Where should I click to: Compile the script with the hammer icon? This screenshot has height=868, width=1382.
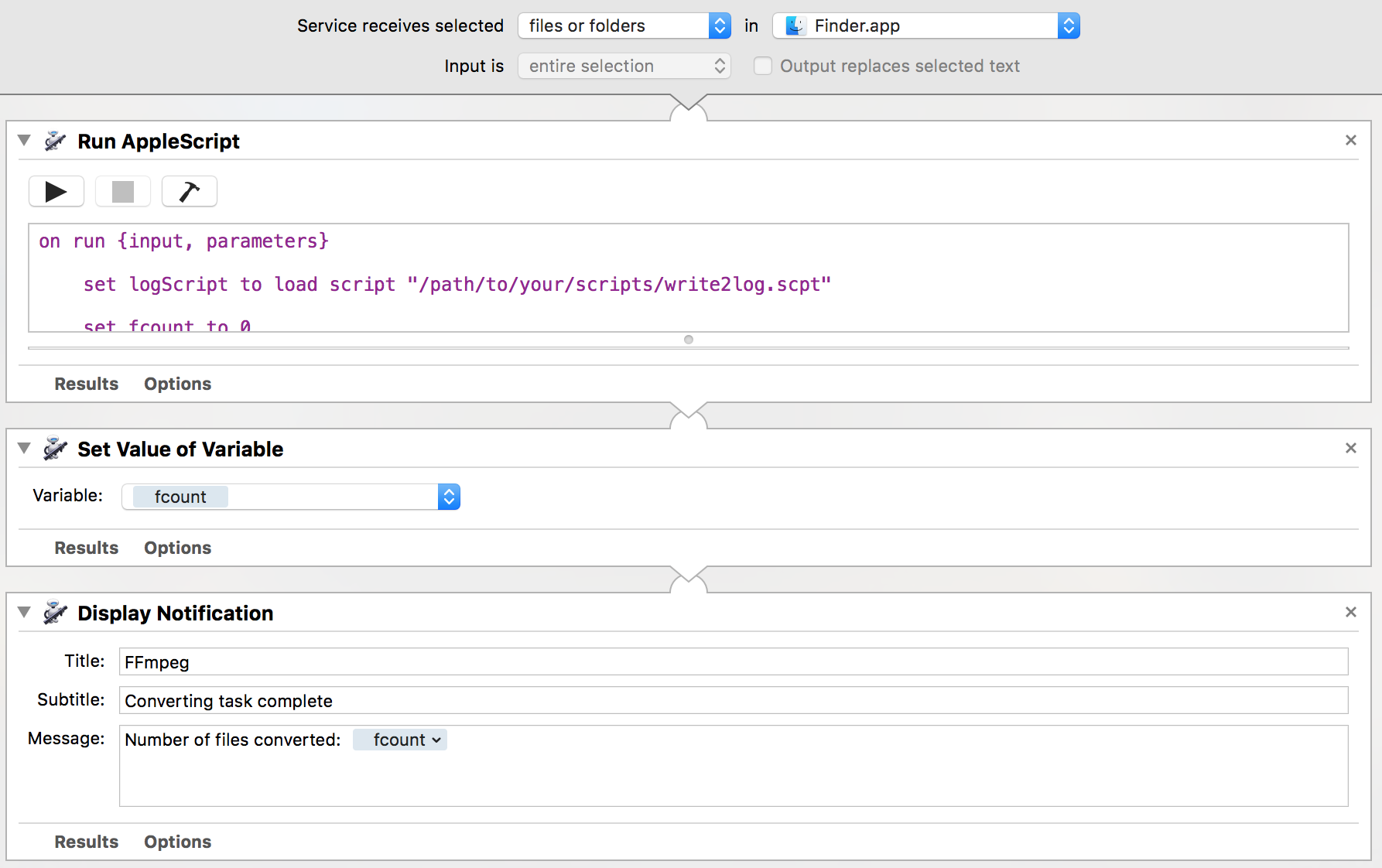pyautogui.click(x=190, y=192)
